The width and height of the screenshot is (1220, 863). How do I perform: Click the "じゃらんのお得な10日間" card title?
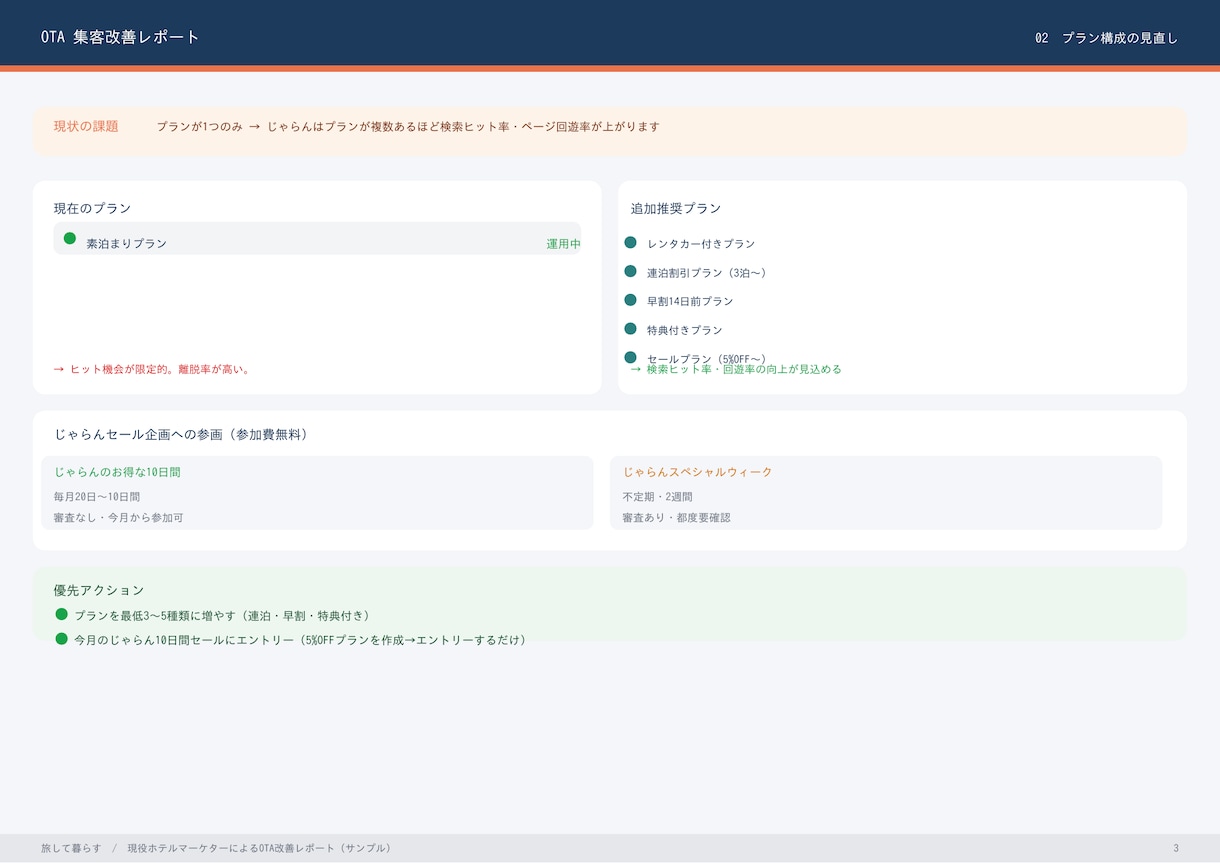117,472
